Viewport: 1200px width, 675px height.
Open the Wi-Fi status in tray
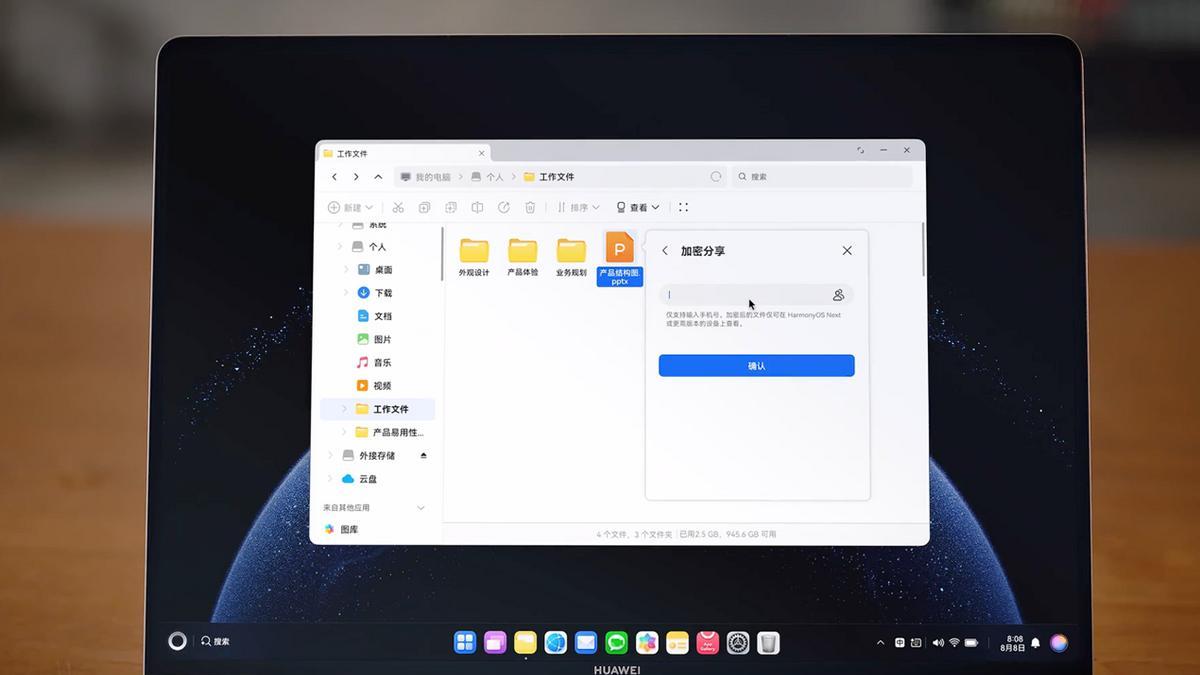954,643
